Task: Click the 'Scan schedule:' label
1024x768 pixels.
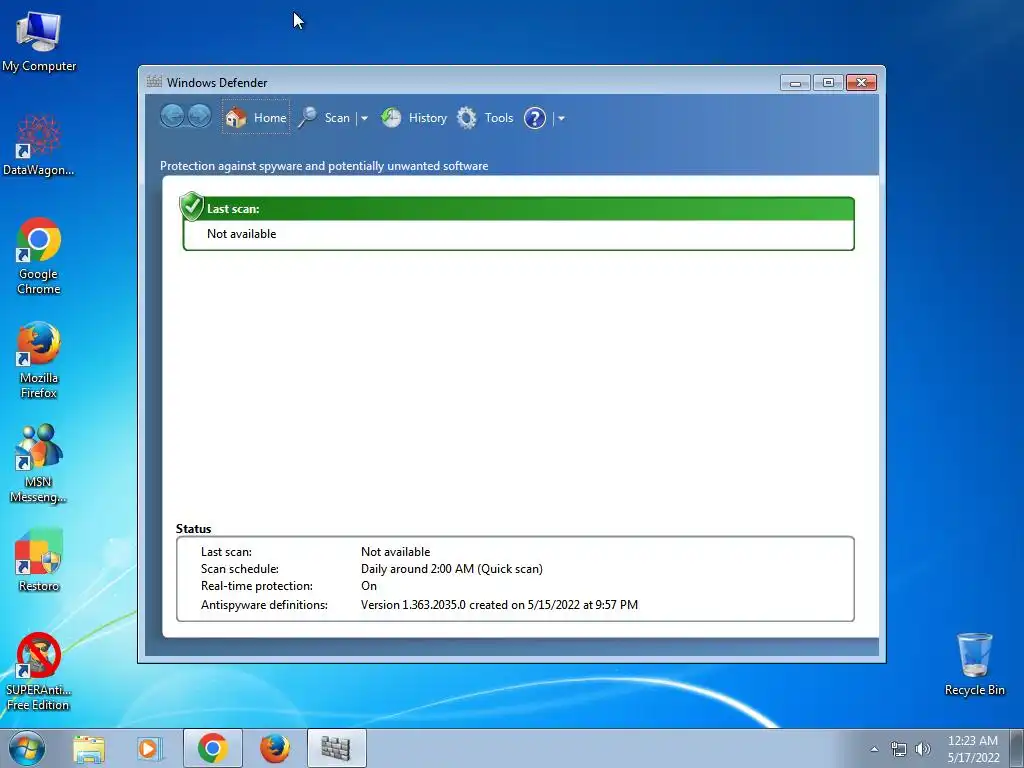Action: (240, 569)
